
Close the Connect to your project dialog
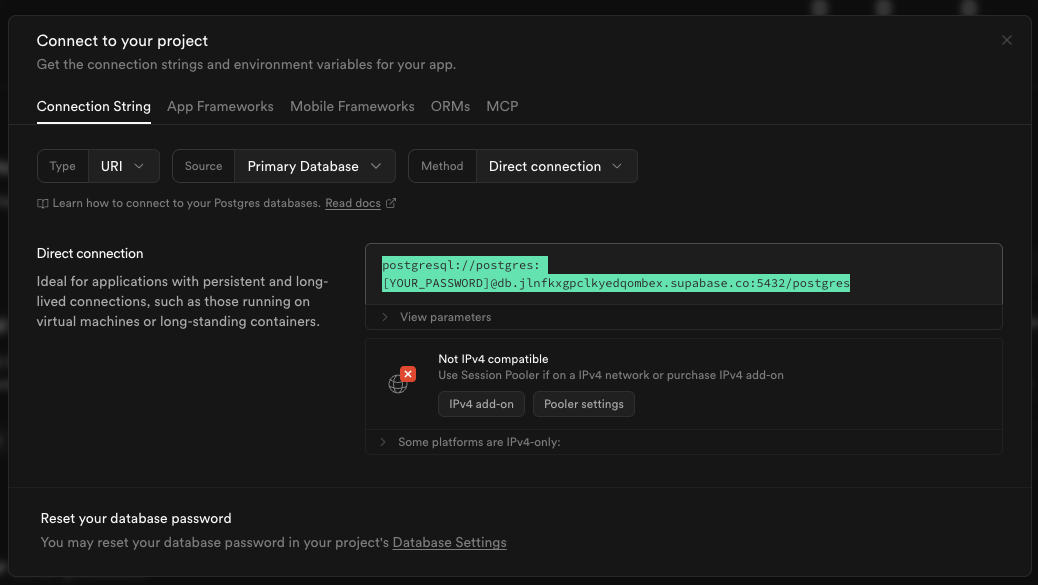1006,41
